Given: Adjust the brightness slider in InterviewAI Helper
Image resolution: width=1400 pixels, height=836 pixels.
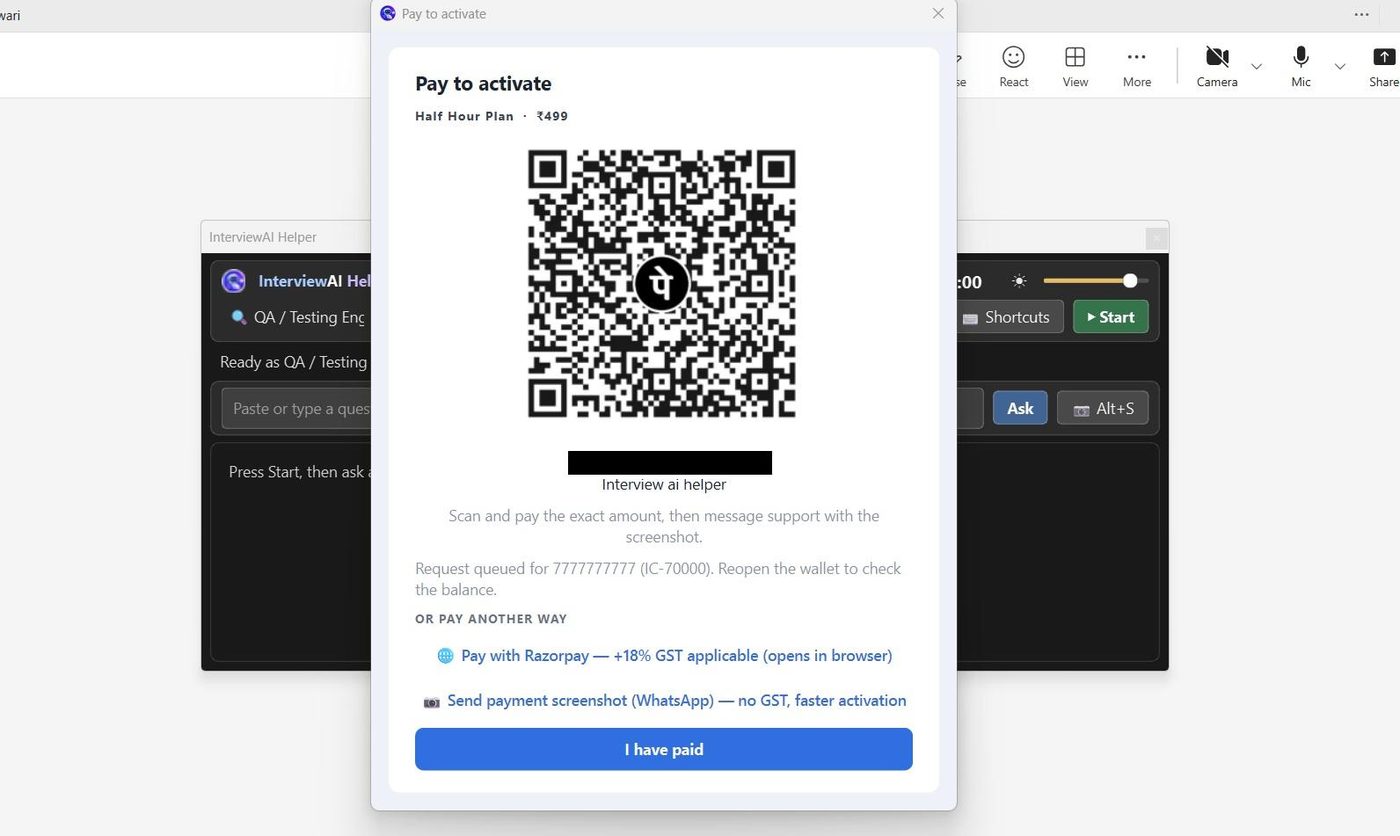Looking at the screenshot, I should (1096, 281).
